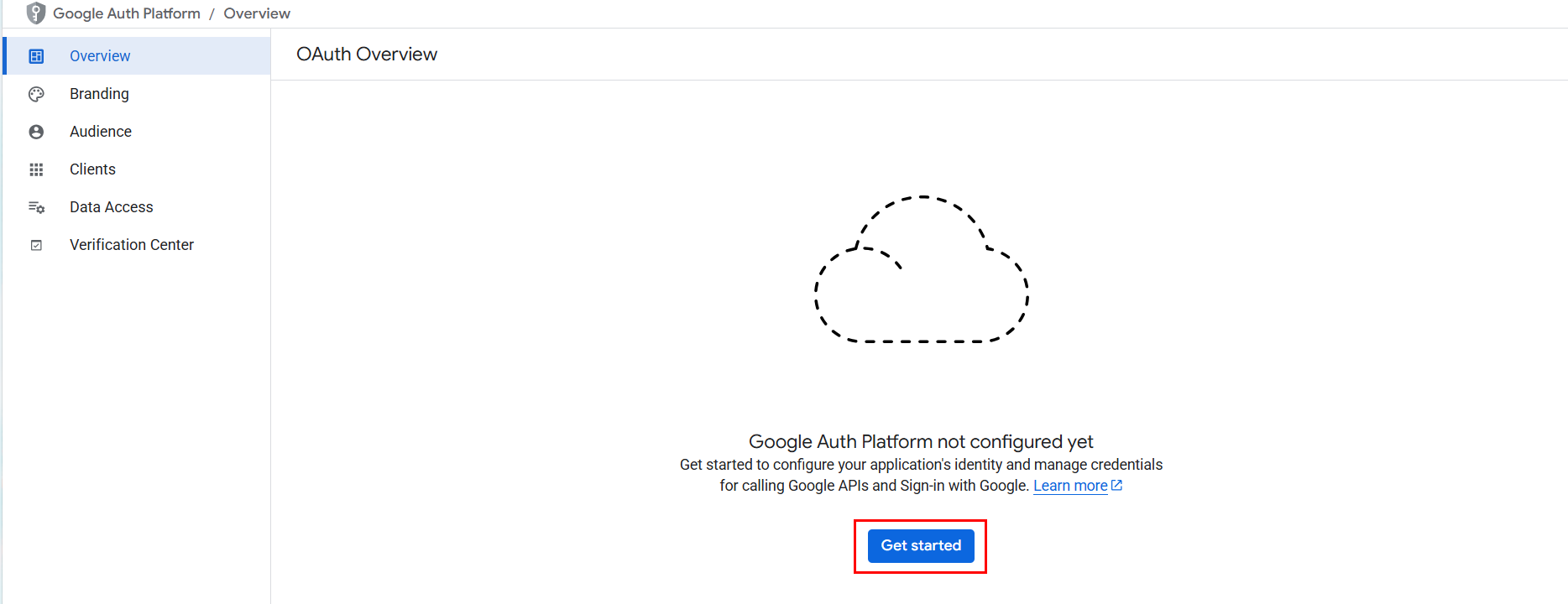Open the Data Access section
This screenshot has width=1568, height=604.
[x=137, y=207]
